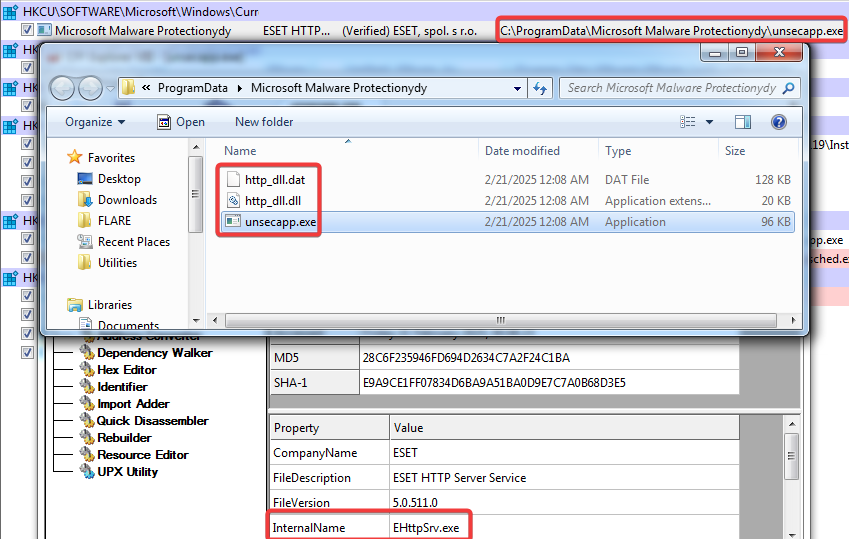Click the http_dll.dat file icon

tap(233, 179)
